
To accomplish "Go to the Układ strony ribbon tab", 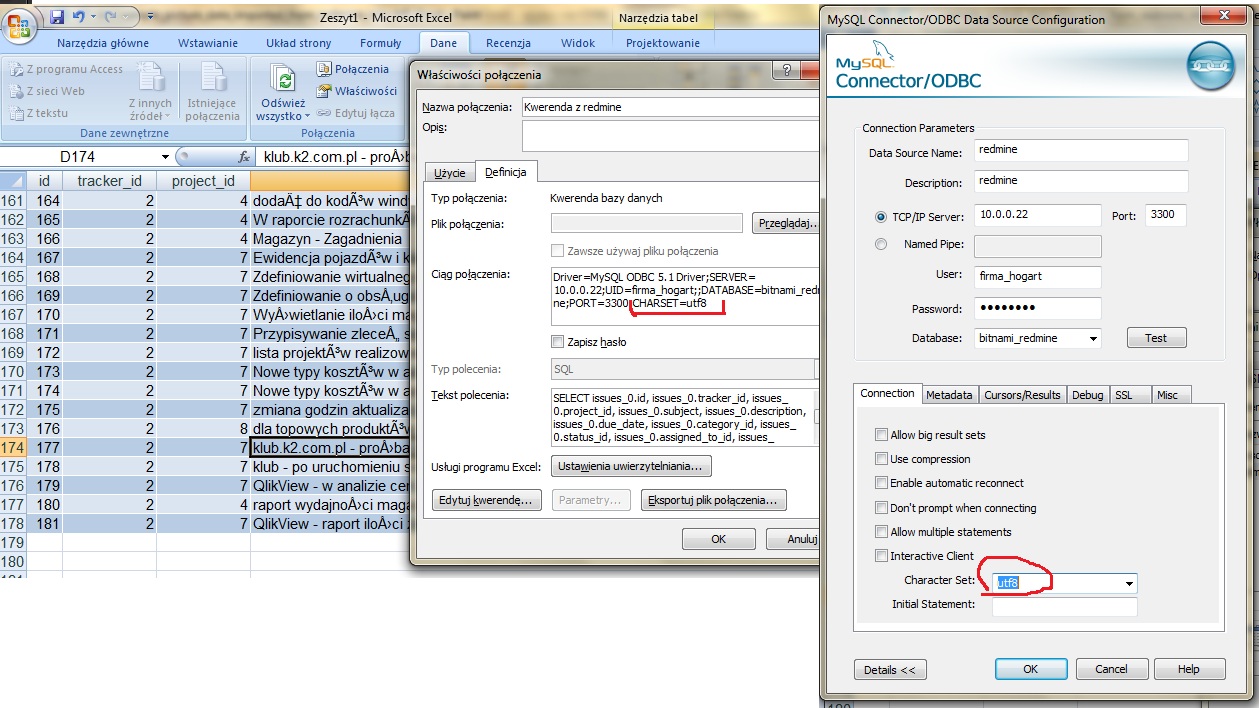I will tap(299, 43).
